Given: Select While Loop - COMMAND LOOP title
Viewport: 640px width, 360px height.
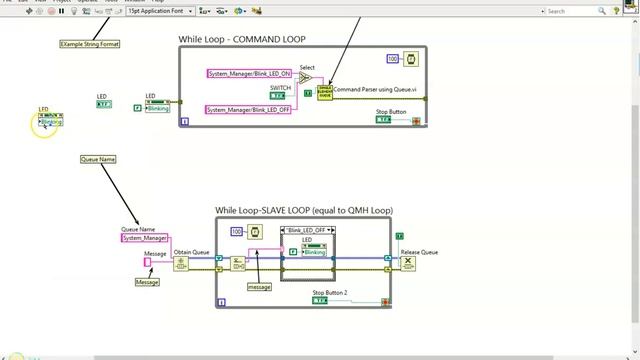Looking at the screenshot, I should click(242, 39).
